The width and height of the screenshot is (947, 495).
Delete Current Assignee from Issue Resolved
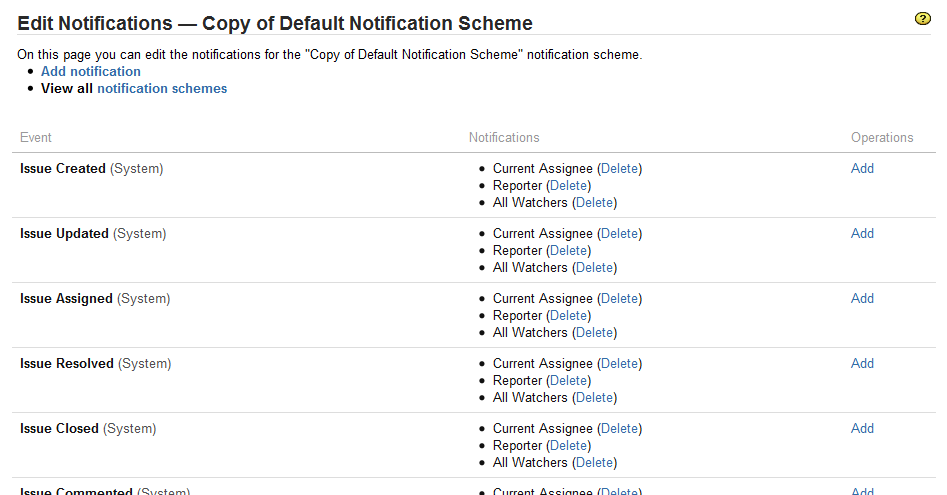(x=619, y=364)
